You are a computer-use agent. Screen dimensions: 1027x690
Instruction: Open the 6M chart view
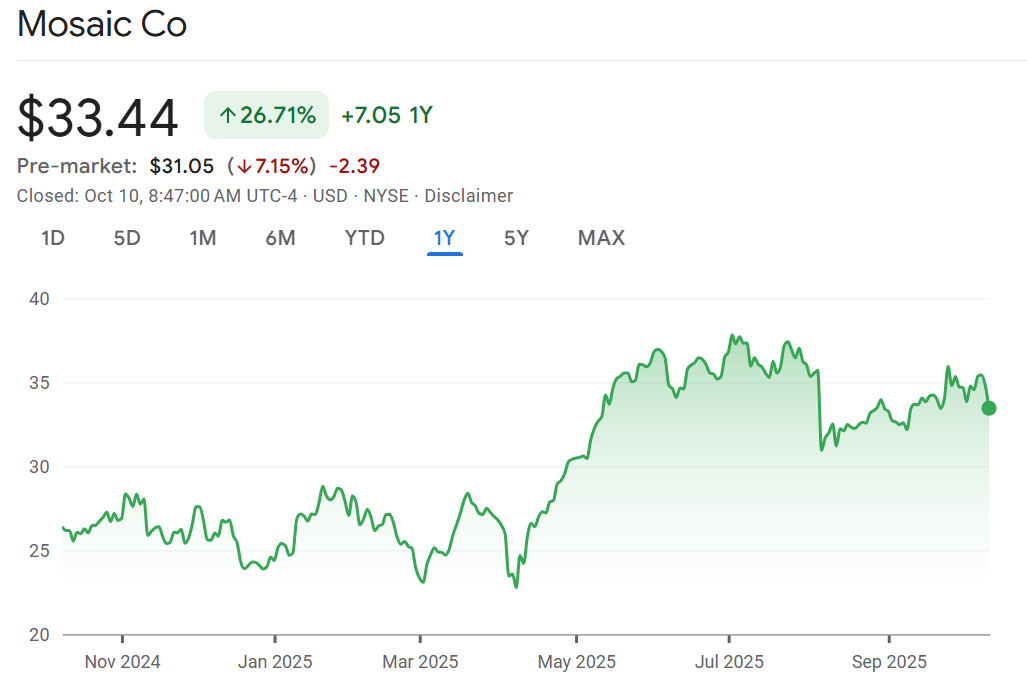click(x=280, y=238)
